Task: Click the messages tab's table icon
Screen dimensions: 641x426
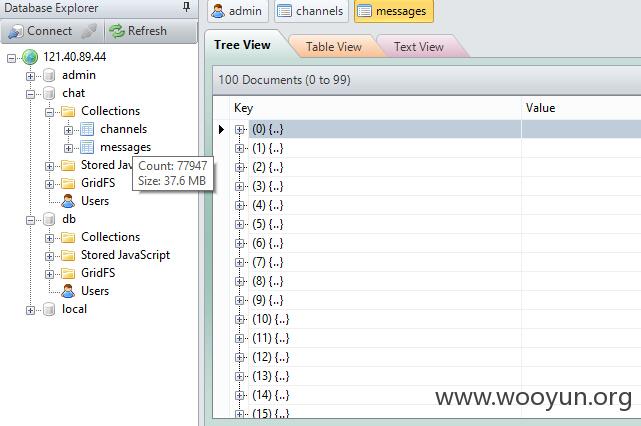Action: pyautogui.click(x=364, y=11)
